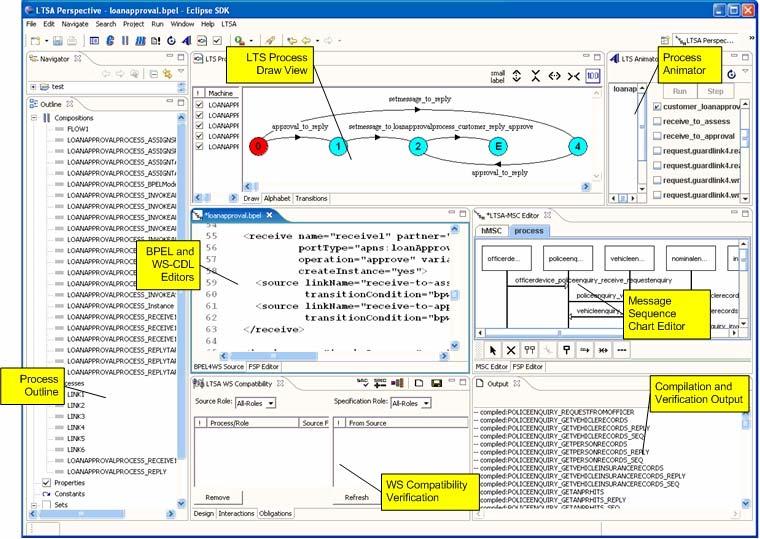
Task: Select FLOW1 in Outline tree
Action: (78, 129)
